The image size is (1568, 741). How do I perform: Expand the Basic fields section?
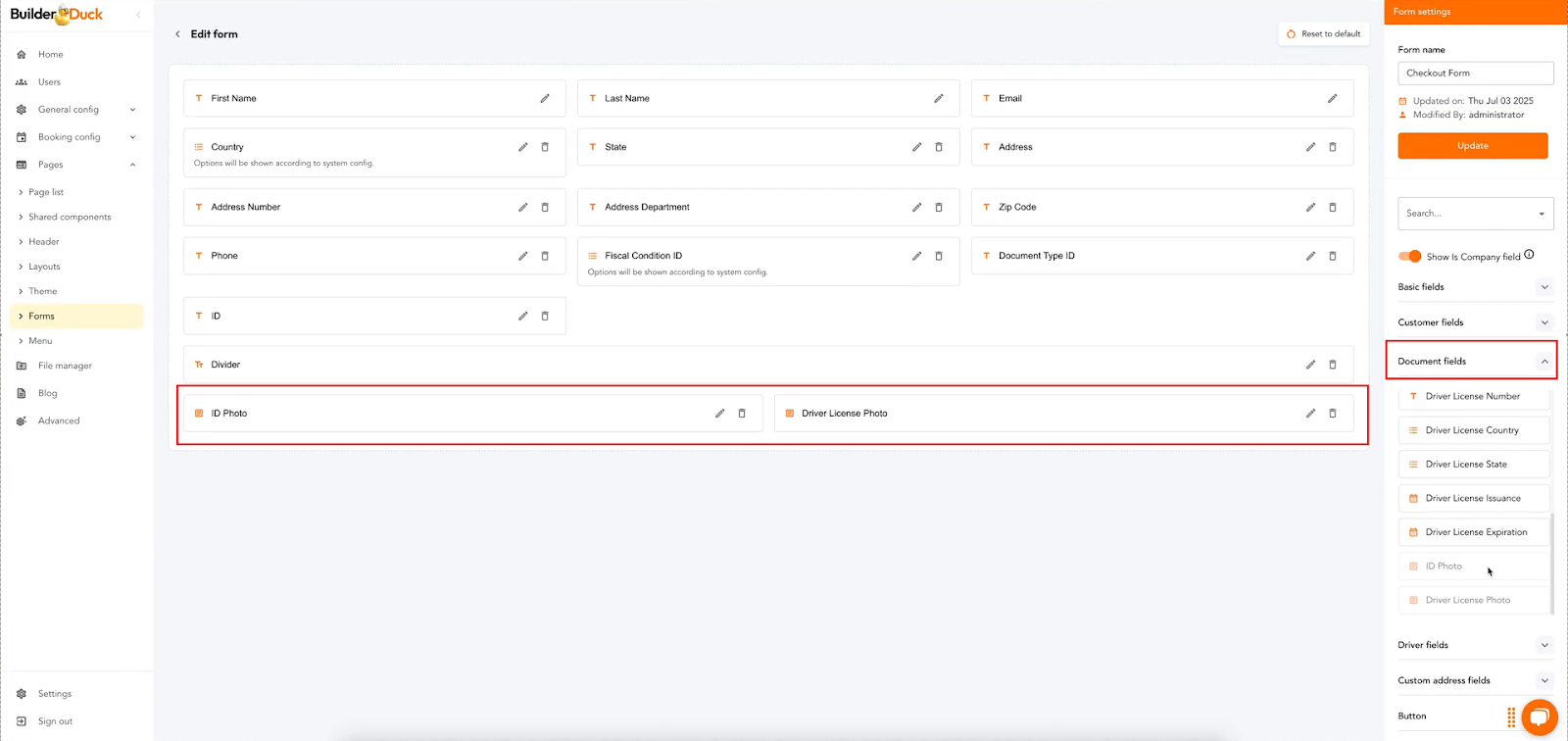tap(1544, 287)
